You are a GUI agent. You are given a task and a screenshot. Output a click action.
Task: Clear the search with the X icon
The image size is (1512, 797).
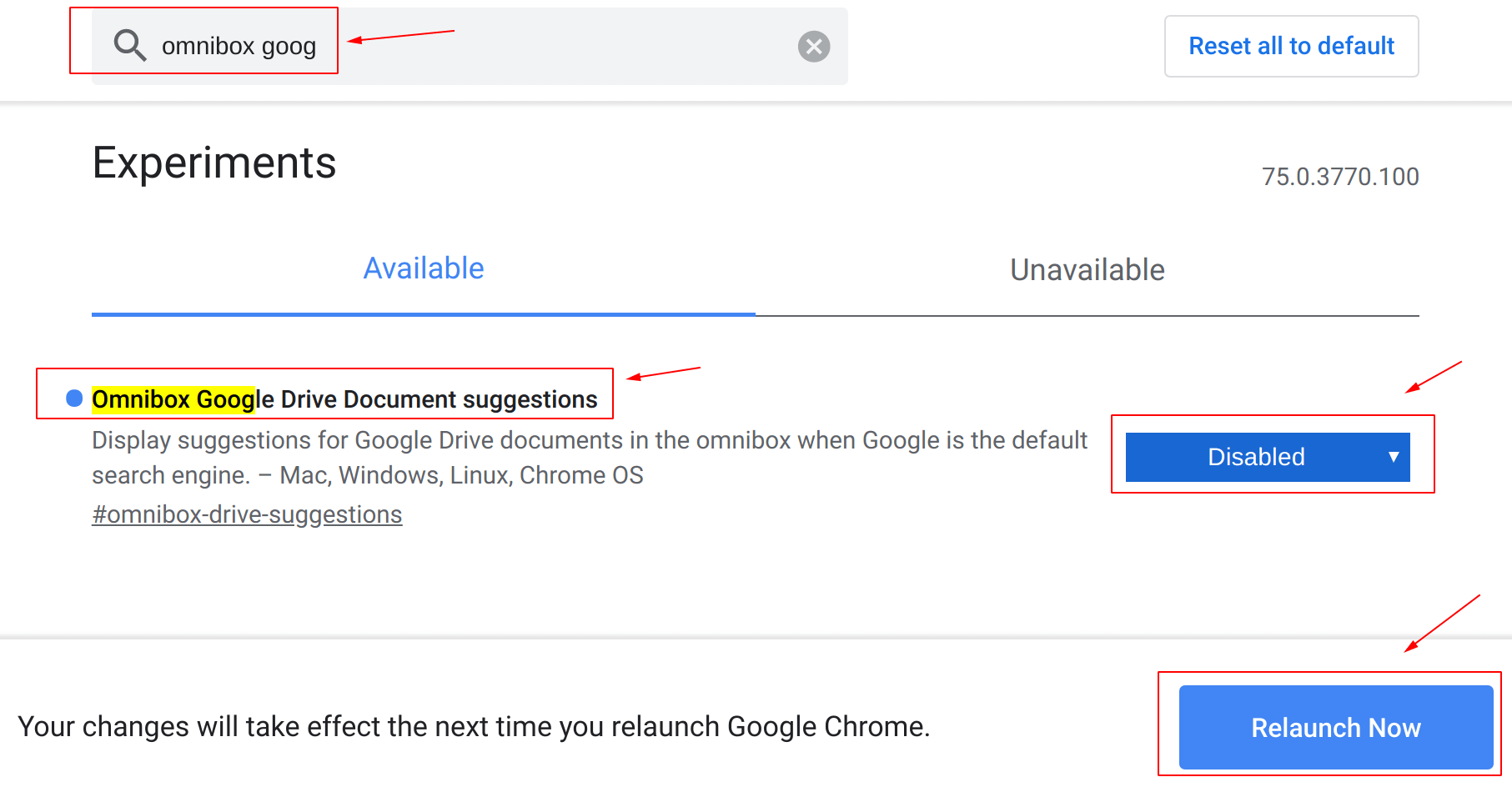coord(814,46)
